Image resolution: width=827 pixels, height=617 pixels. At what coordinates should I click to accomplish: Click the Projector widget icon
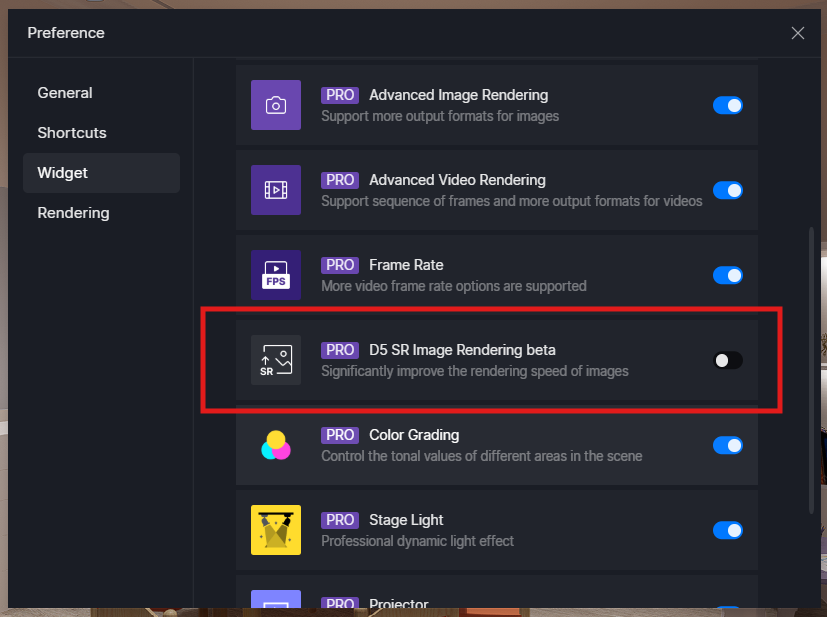tap(276, 600)
